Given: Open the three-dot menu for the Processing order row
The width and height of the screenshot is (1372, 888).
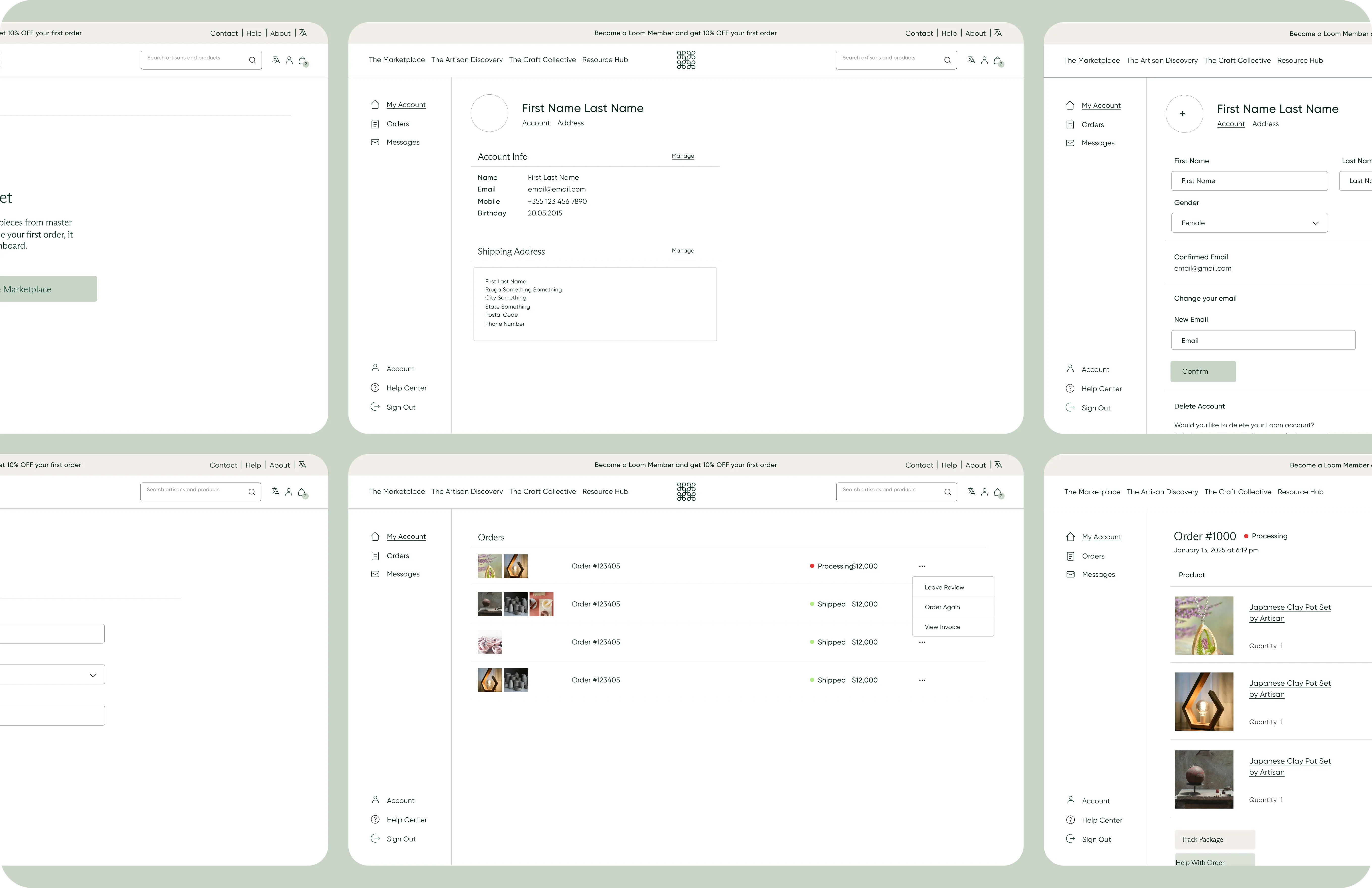Looking at the screenshot, I should (922, 566).
